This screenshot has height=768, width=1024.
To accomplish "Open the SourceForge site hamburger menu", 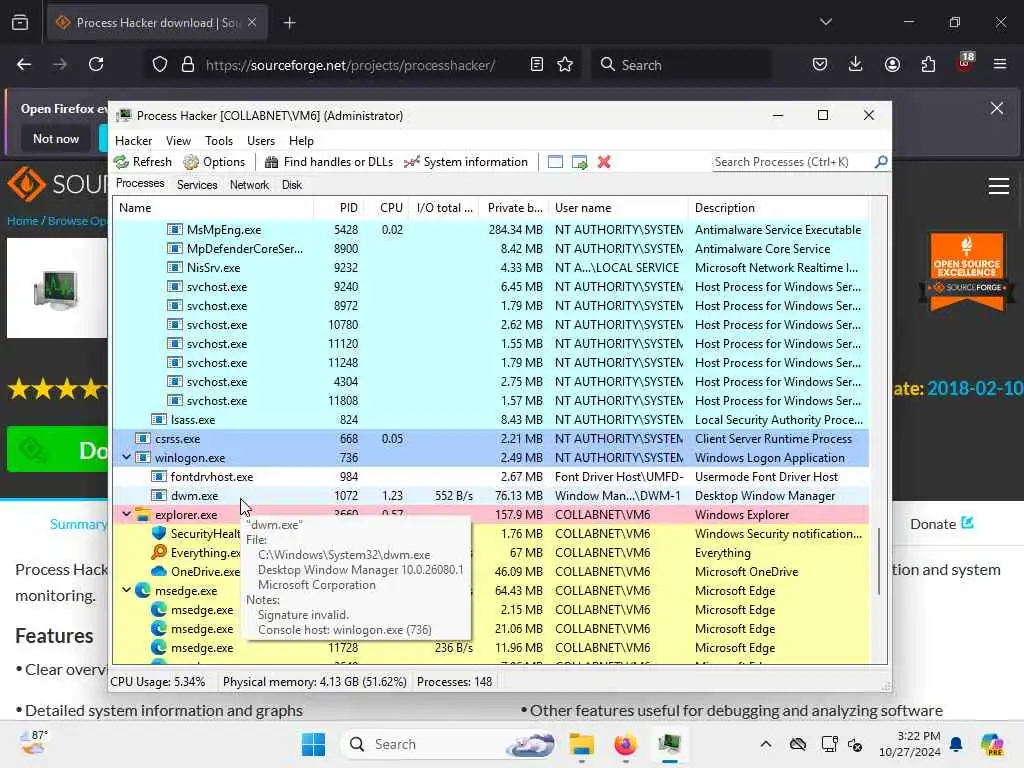I will point(999,186).
